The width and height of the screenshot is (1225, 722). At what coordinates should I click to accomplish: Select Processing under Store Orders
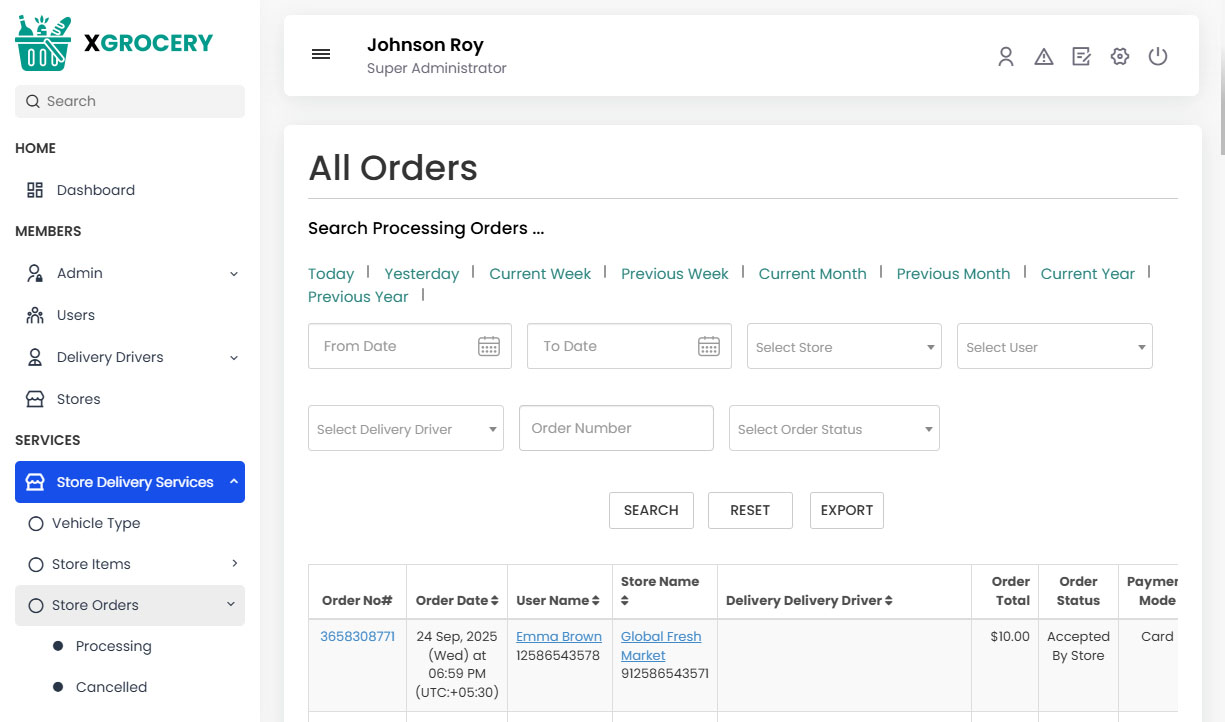(112, 645)
